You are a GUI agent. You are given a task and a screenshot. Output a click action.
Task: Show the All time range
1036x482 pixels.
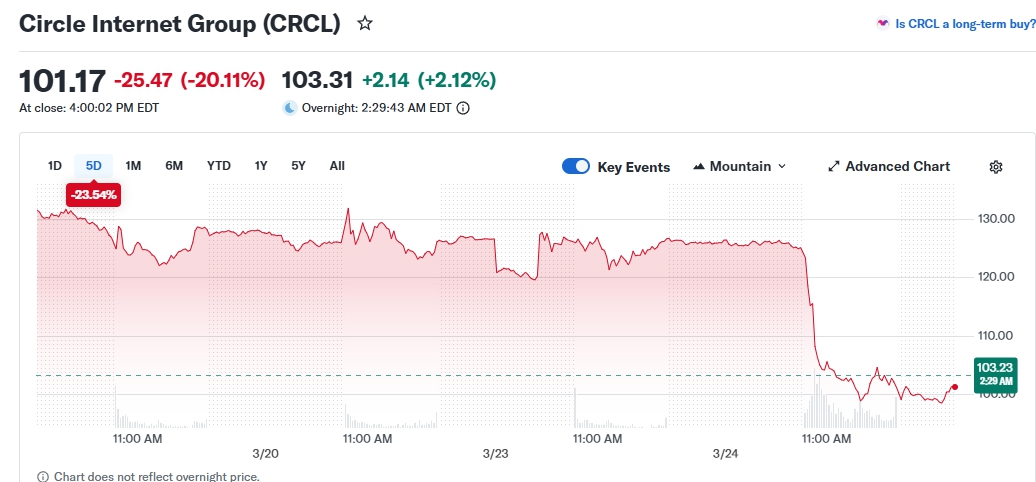(x=337, y=166)
